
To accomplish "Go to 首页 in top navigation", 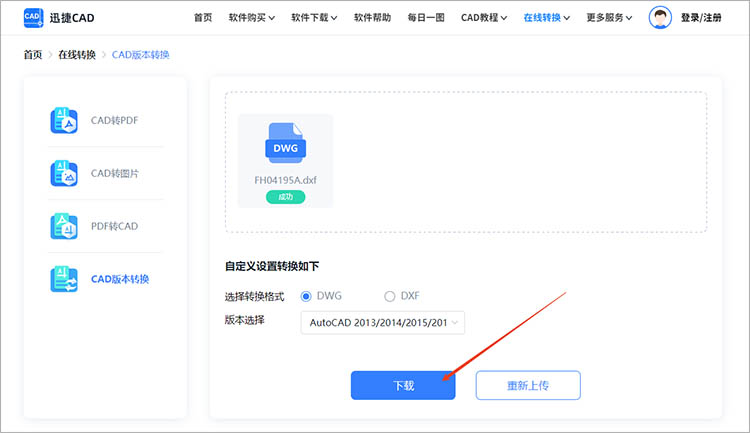I will (203, 18).
